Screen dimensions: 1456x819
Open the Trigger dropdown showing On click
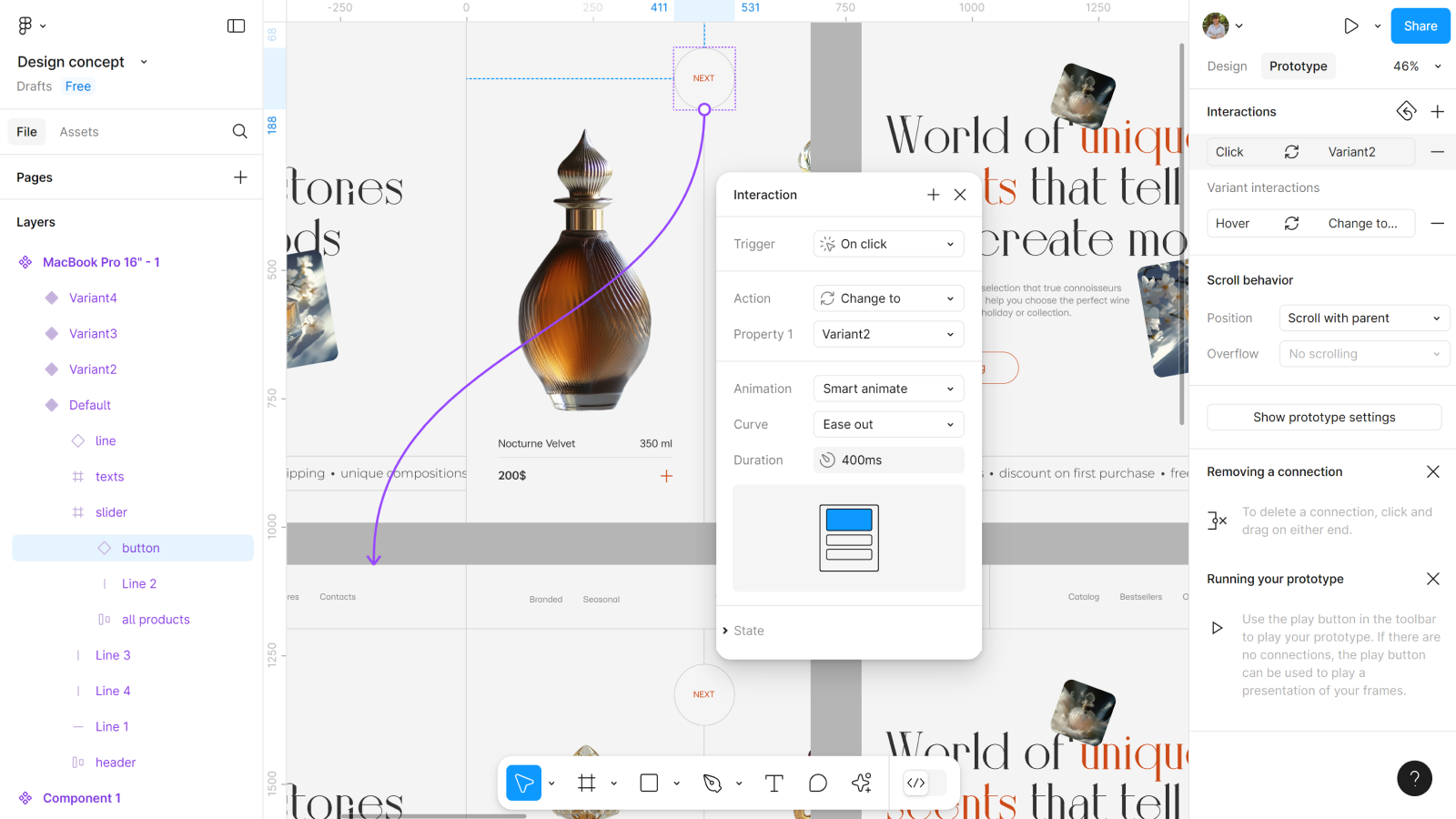(x=888, y=244)
